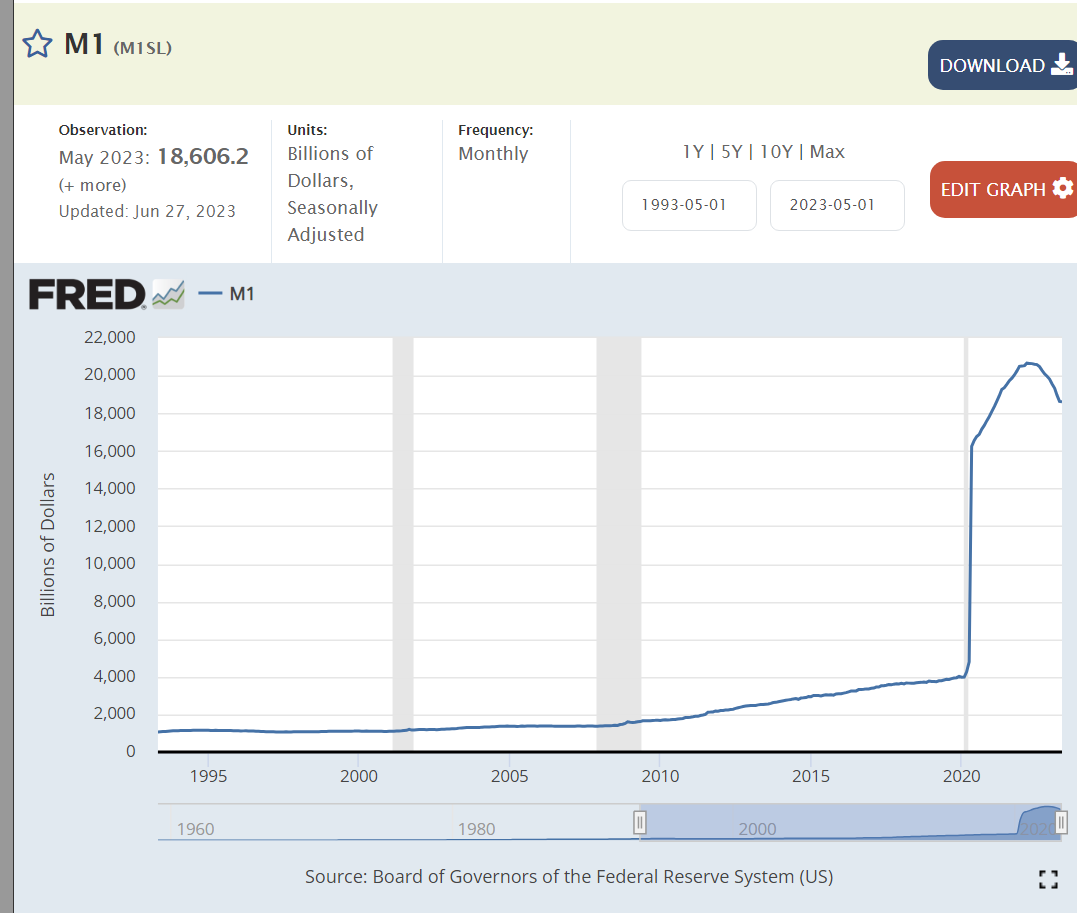
Task: Click the right range slider handle
Action: (x=1061, y=823)
